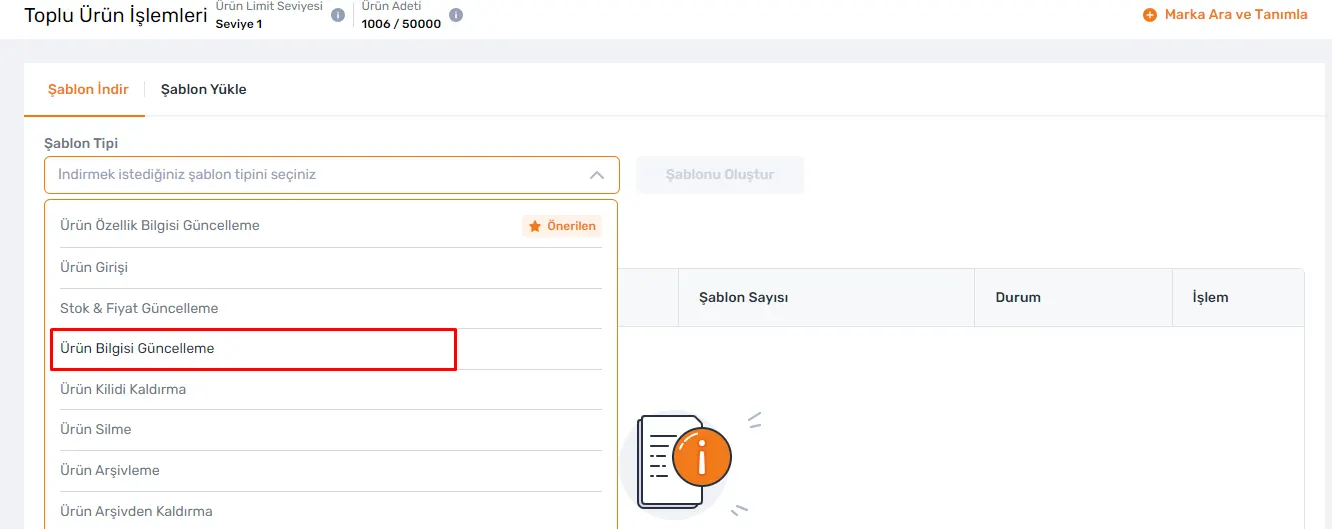Viewport: 1332px width, 529px height.
Task: Select Ürün Girişi option
Action: (x=331, y=268)
